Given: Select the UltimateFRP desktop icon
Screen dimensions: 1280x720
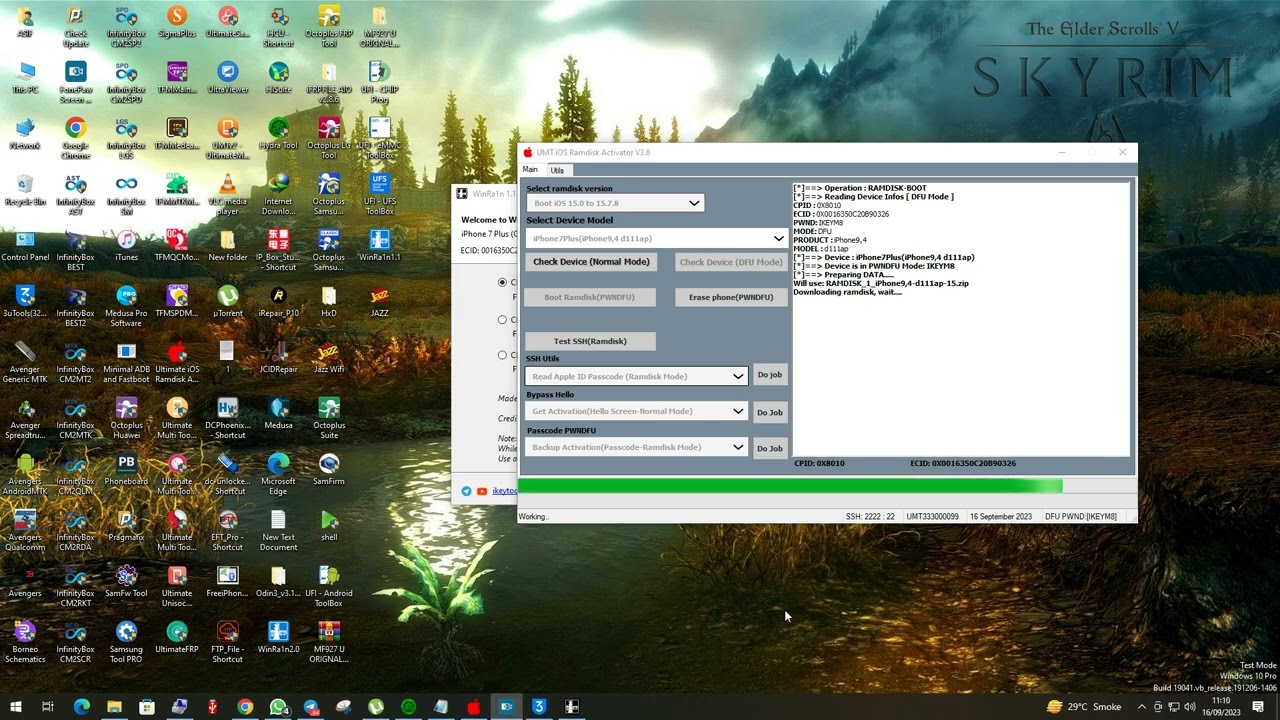Looking at the screenshot, I should click(x=177, y=638).
